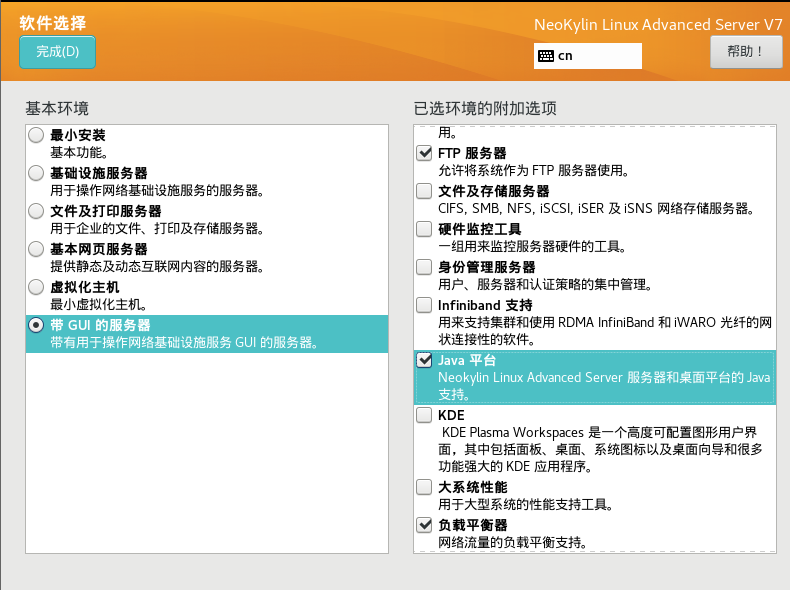Image resolution: width=790 pixels, height=590 pixels.
Task: Pick the 基本网页服务器 radio option
Action: coord(37,249)
